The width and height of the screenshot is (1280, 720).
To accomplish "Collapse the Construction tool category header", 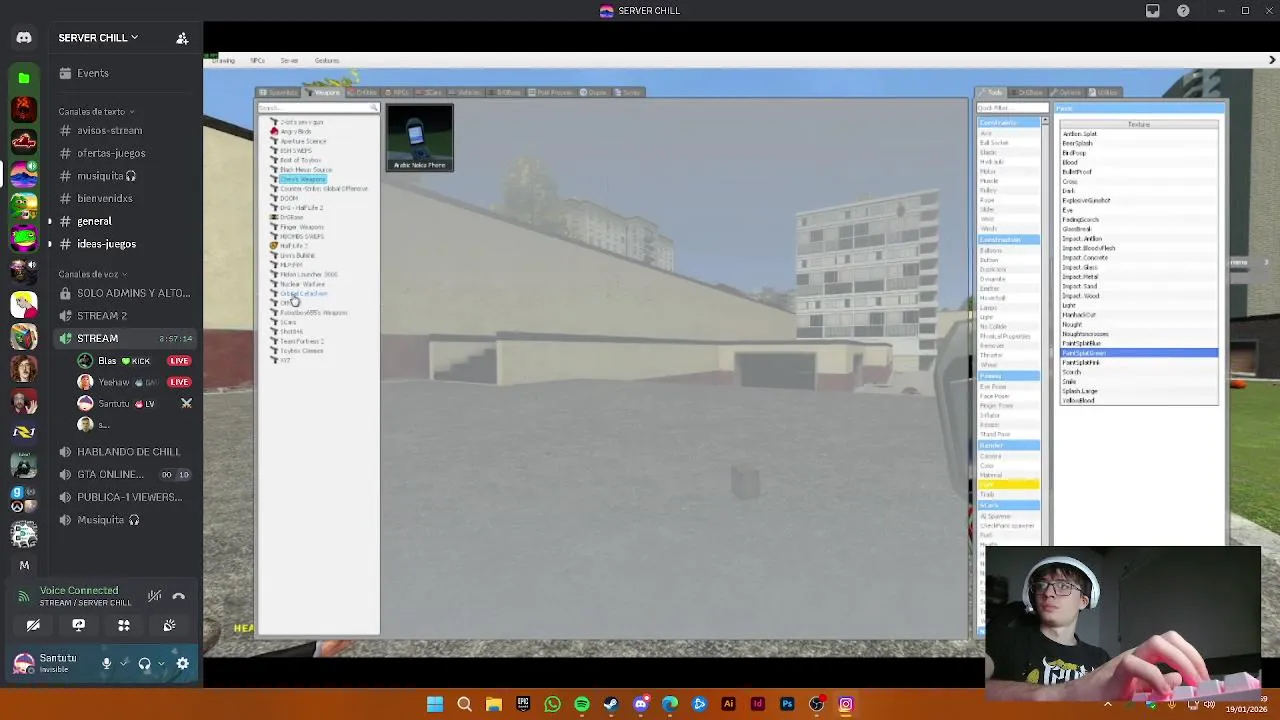I will [x=1008, y=240].
